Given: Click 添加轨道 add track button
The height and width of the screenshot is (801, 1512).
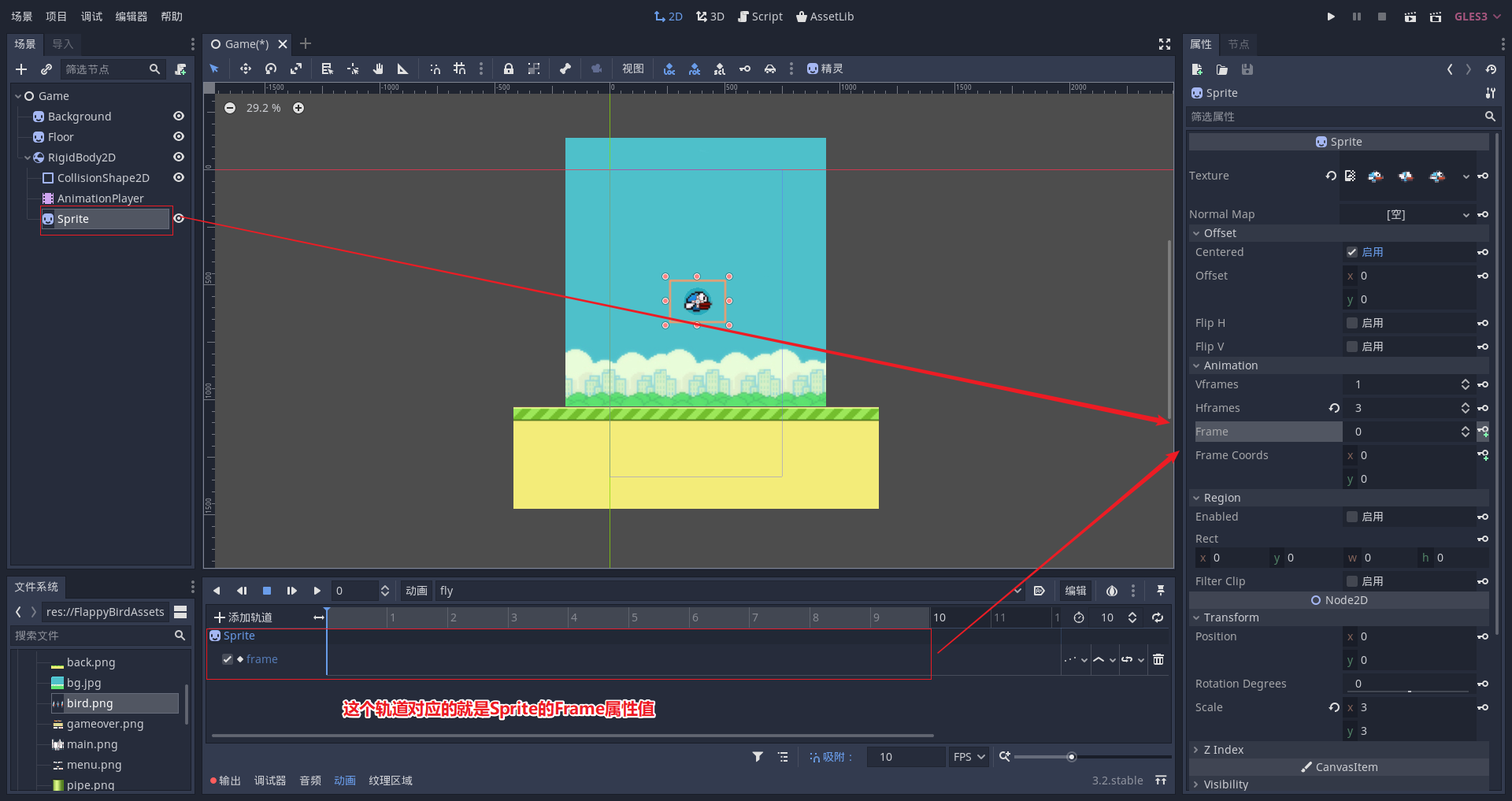Looking at the screenshot, I should [x=243, y=617].
